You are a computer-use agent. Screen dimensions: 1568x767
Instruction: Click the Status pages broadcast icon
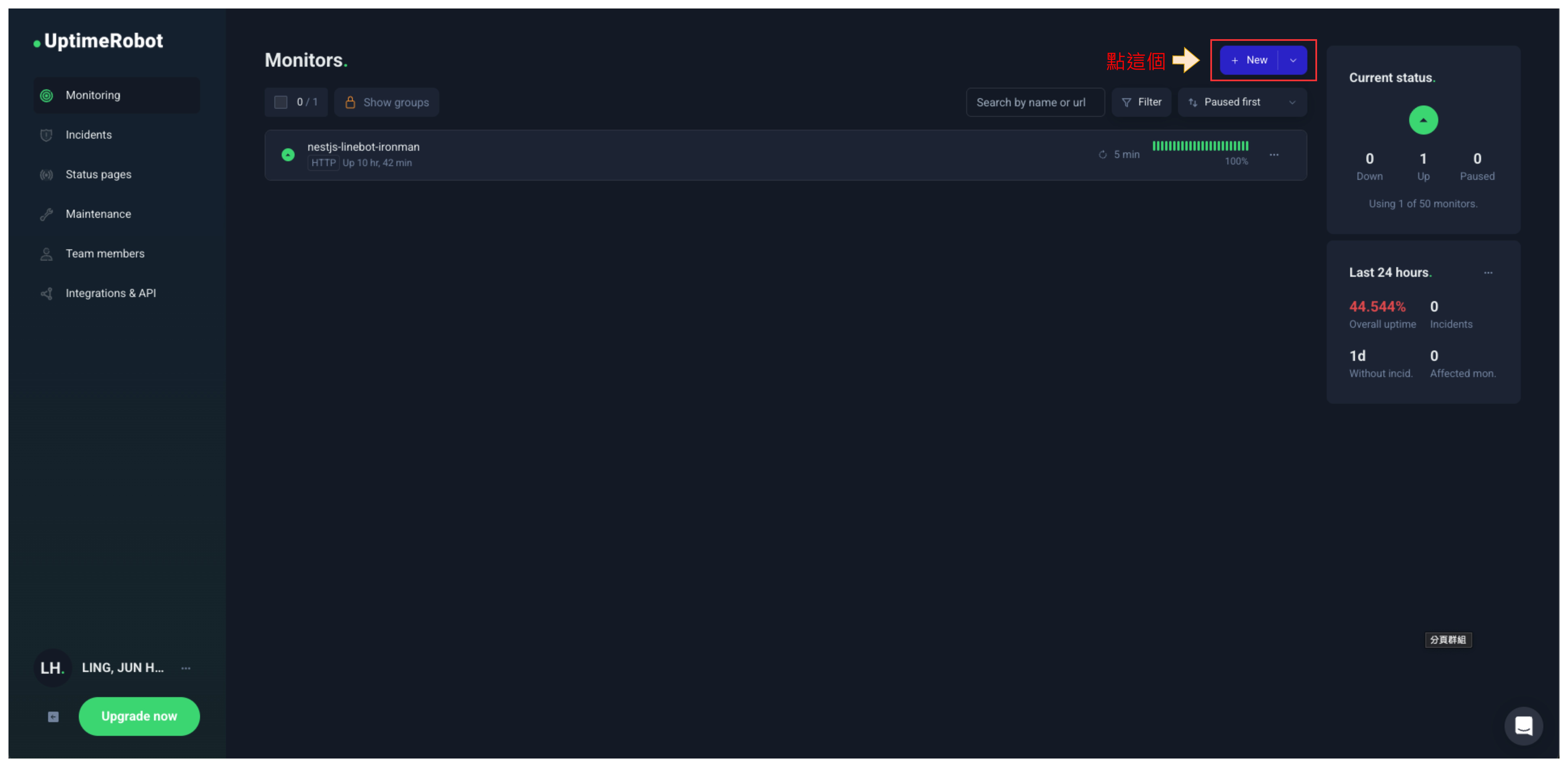pos(46,175)
